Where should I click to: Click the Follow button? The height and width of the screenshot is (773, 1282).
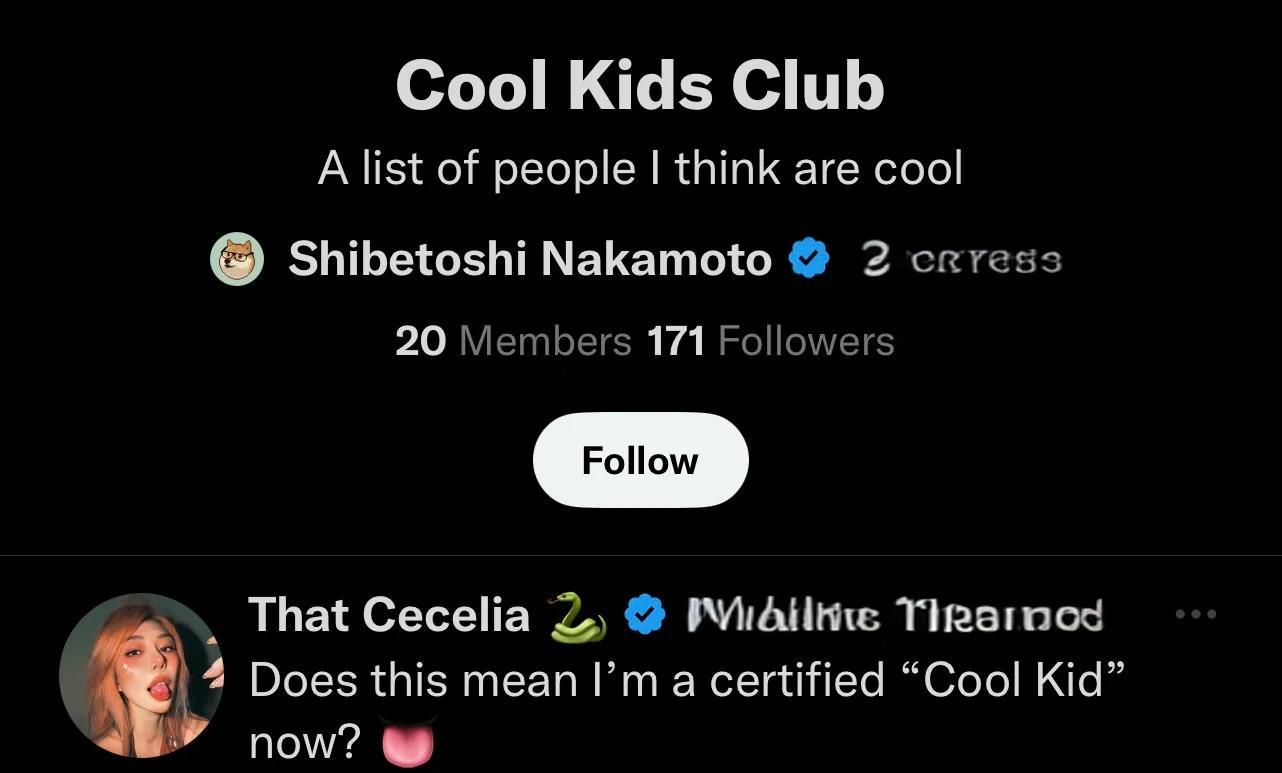pos(640,461)
